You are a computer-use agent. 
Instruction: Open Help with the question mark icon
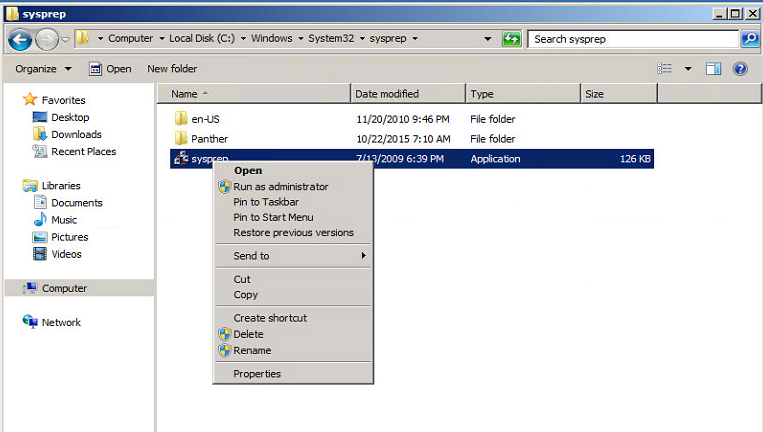pos(740,69)
